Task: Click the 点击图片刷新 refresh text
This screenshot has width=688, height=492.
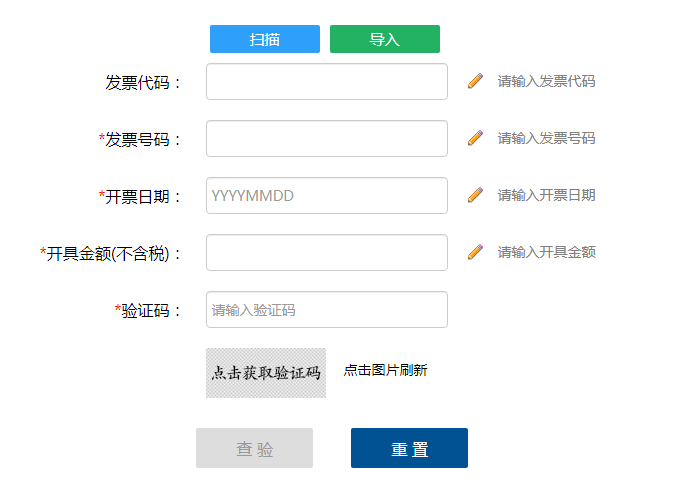Action: [385, 370]
